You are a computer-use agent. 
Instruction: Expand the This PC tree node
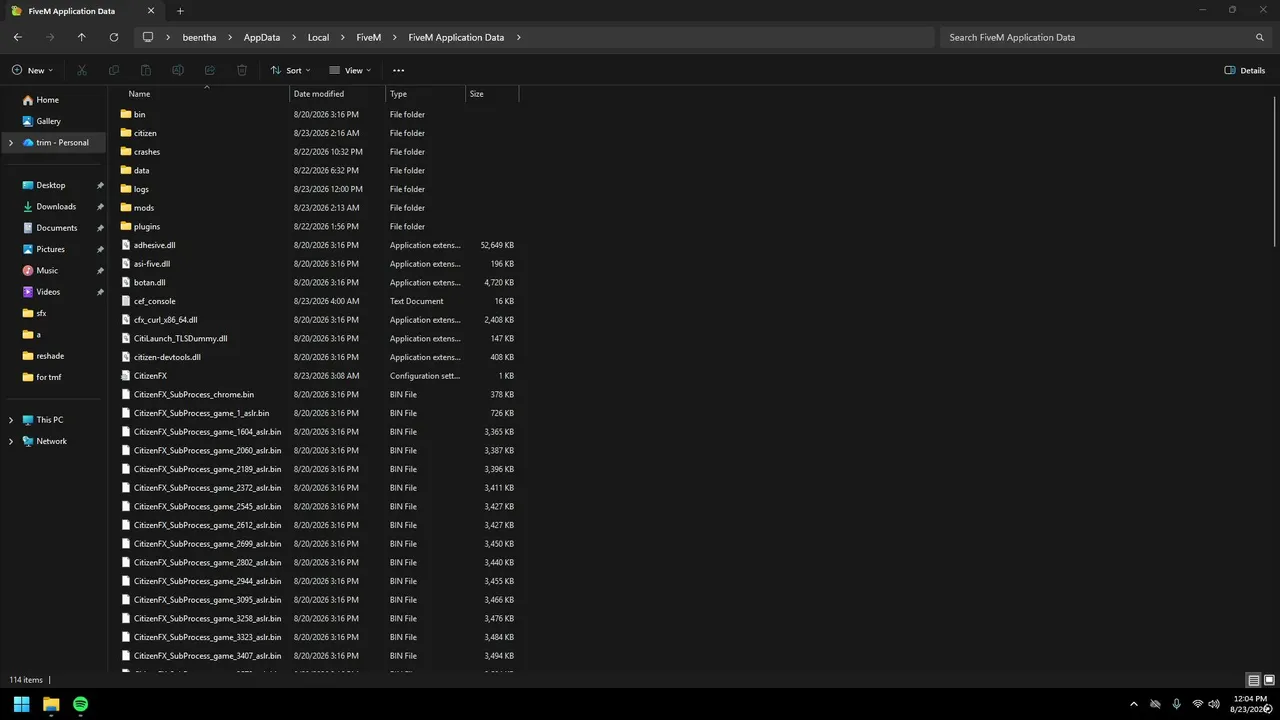tap(11, 420)
